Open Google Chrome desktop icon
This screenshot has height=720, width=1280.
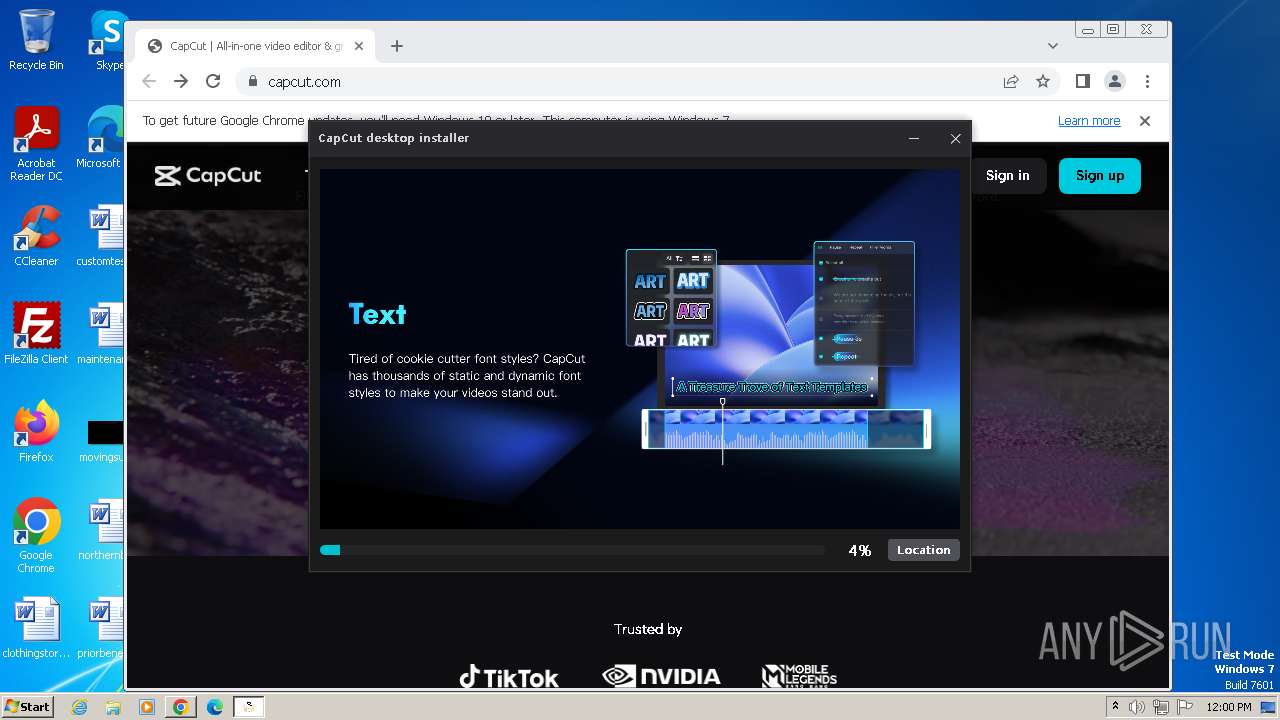coord(36,536)
